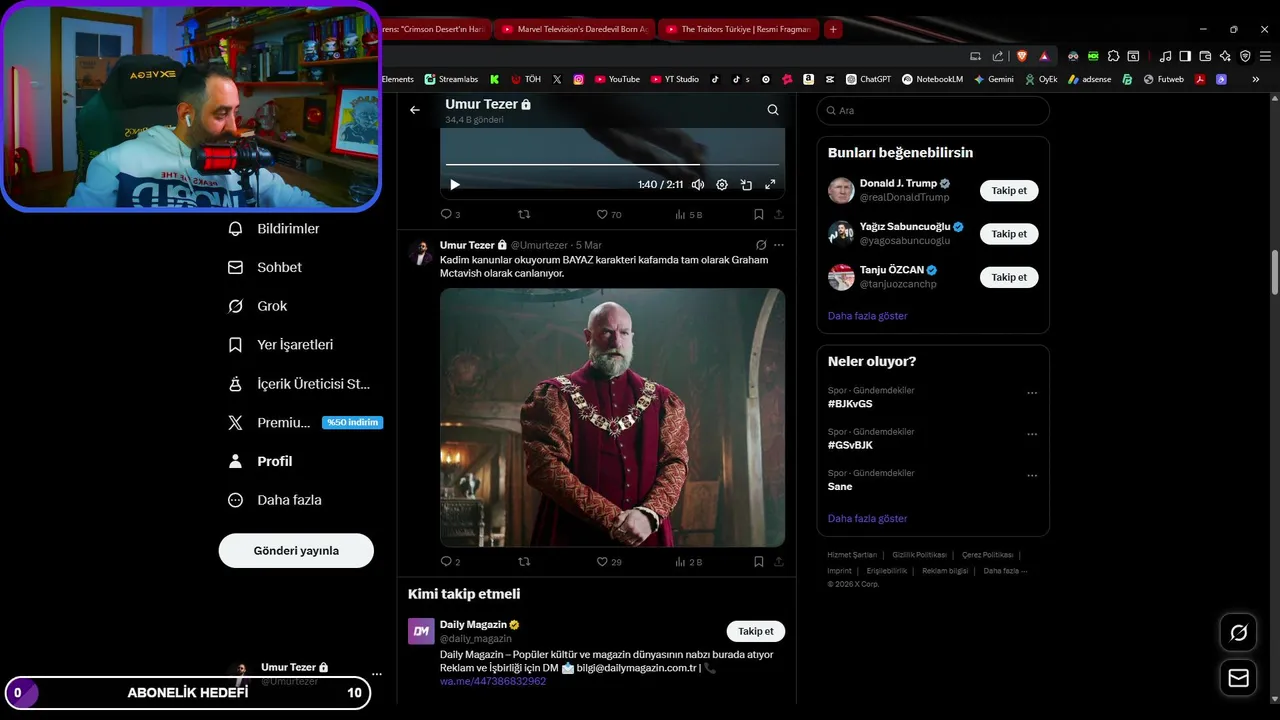The image size is (1280, 720).
Task: Open options for the #GSvBJK trend
Action: click(1032, 435)
